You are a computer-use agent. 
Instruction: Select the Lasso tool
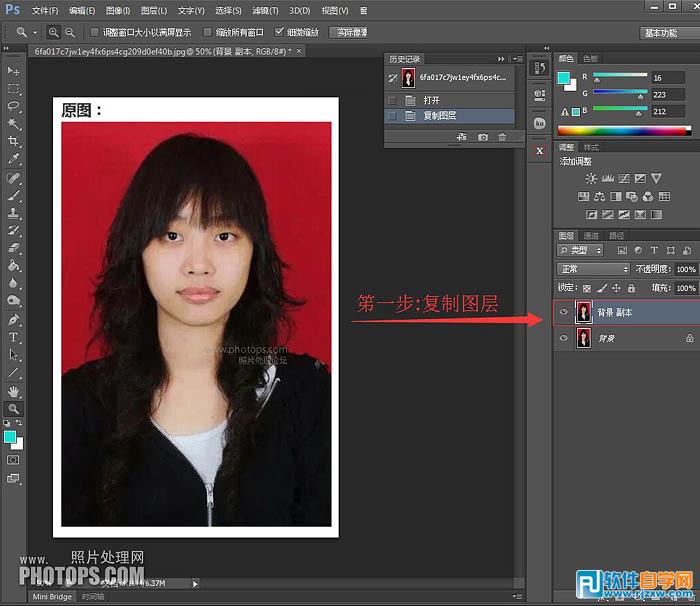[x=14, y=106]
